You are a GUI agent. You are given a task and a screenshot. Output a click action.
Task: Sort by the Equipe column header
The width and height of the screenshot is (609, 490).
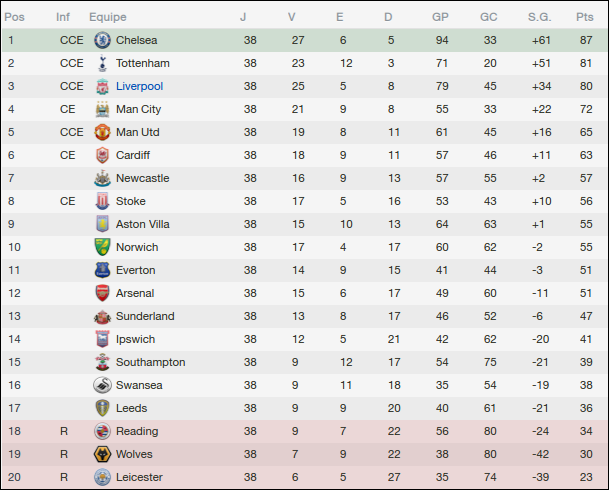107,17
